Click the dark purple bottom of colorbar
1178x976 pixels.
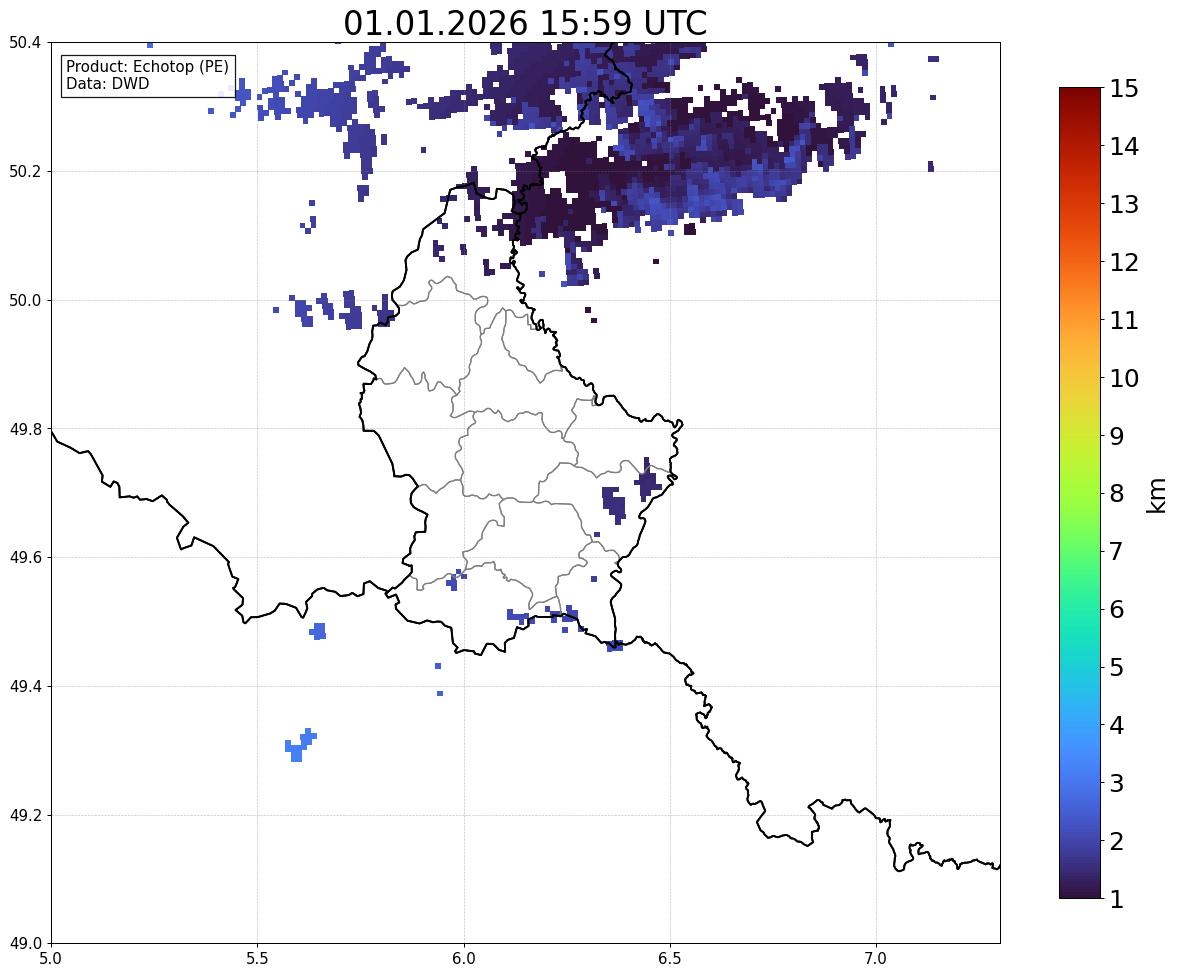(x=1080, y=888)
